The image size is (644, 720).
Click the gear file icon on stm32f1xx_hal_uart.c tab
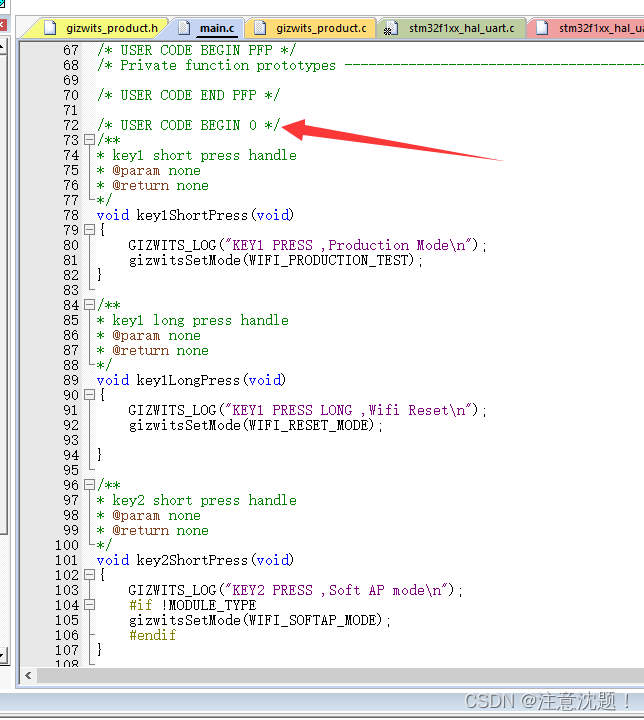pos(390,28)
